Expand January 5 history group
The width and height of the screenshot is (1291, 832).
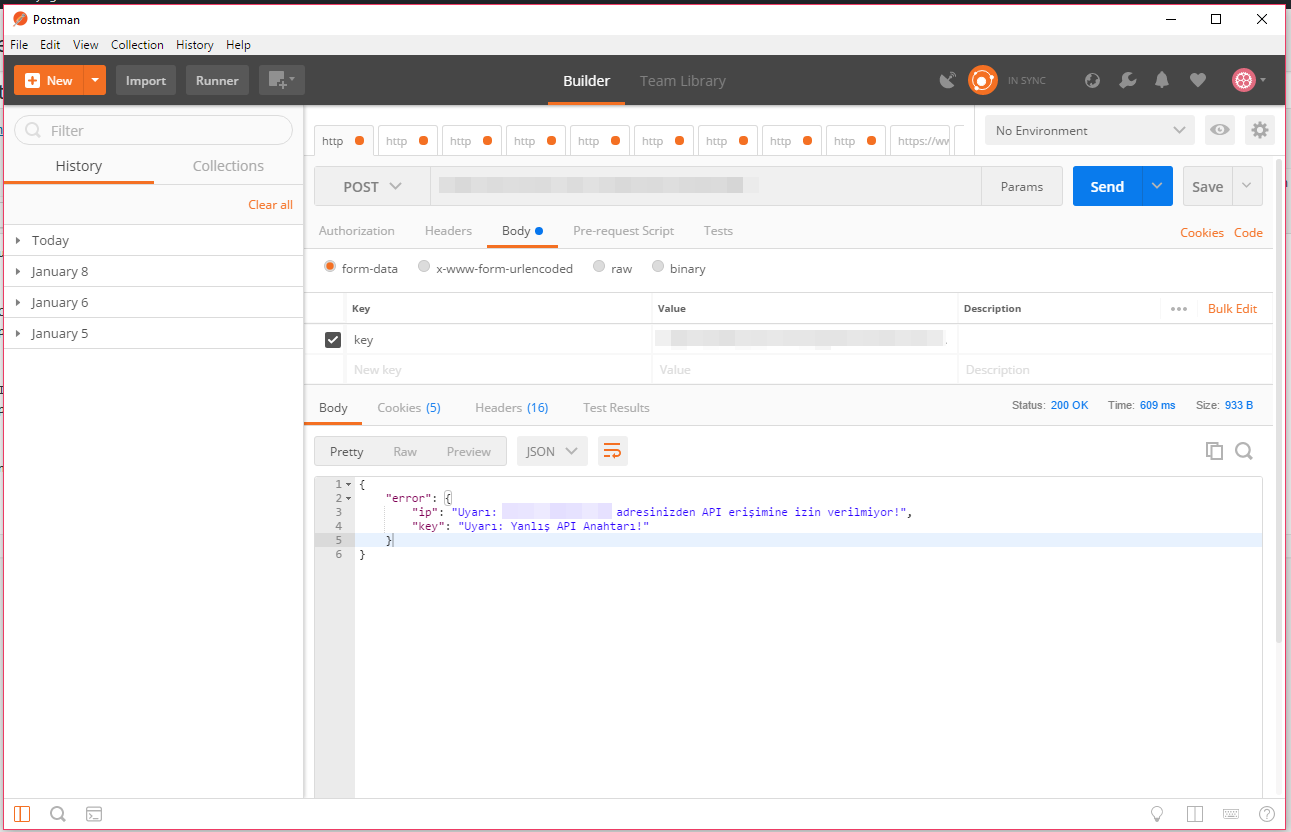coord(153,333)
